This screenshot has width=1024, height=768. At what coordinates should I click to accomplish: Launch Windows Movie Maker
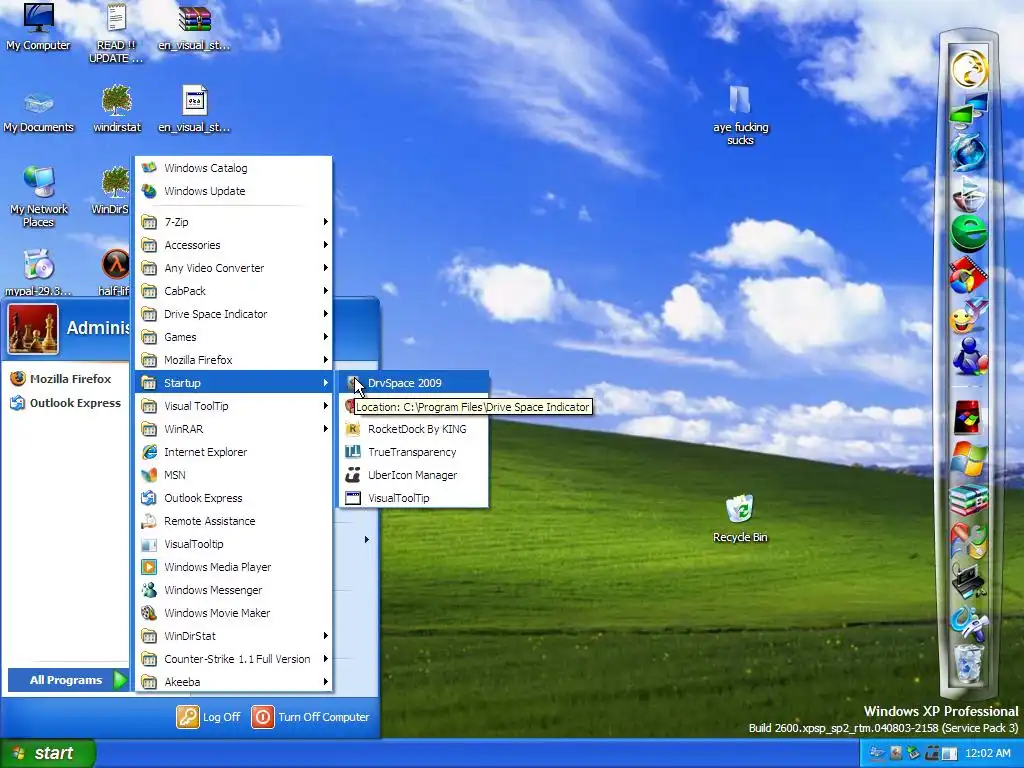tap(234, 613)
